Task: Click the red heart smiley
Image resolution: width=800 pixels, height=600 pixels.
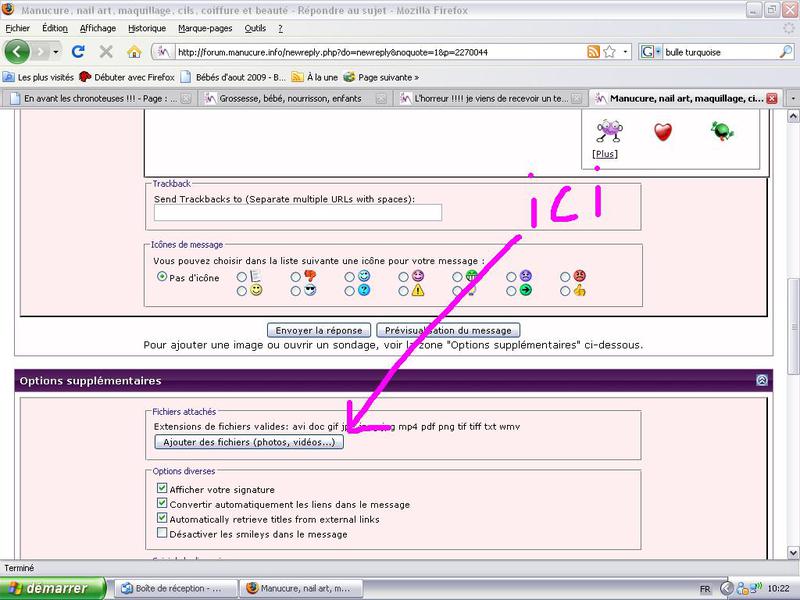Action: click(x=662, y=131)
